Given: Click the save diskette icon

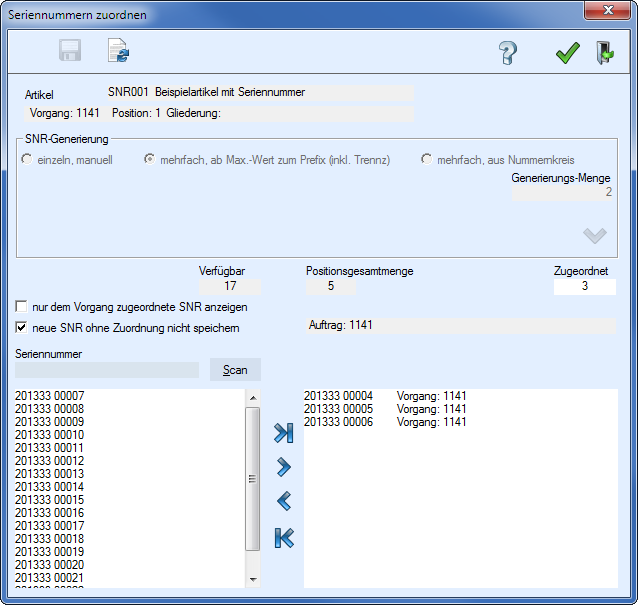Looking at the screenshot, I should [x=70, y=52].
